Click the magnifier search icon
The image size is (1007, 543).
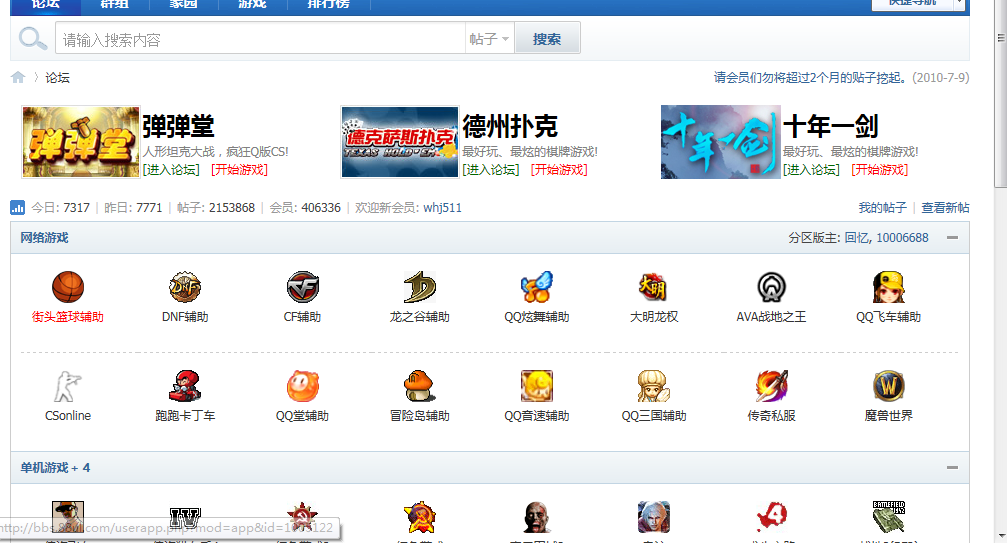(x=32, y=39)
